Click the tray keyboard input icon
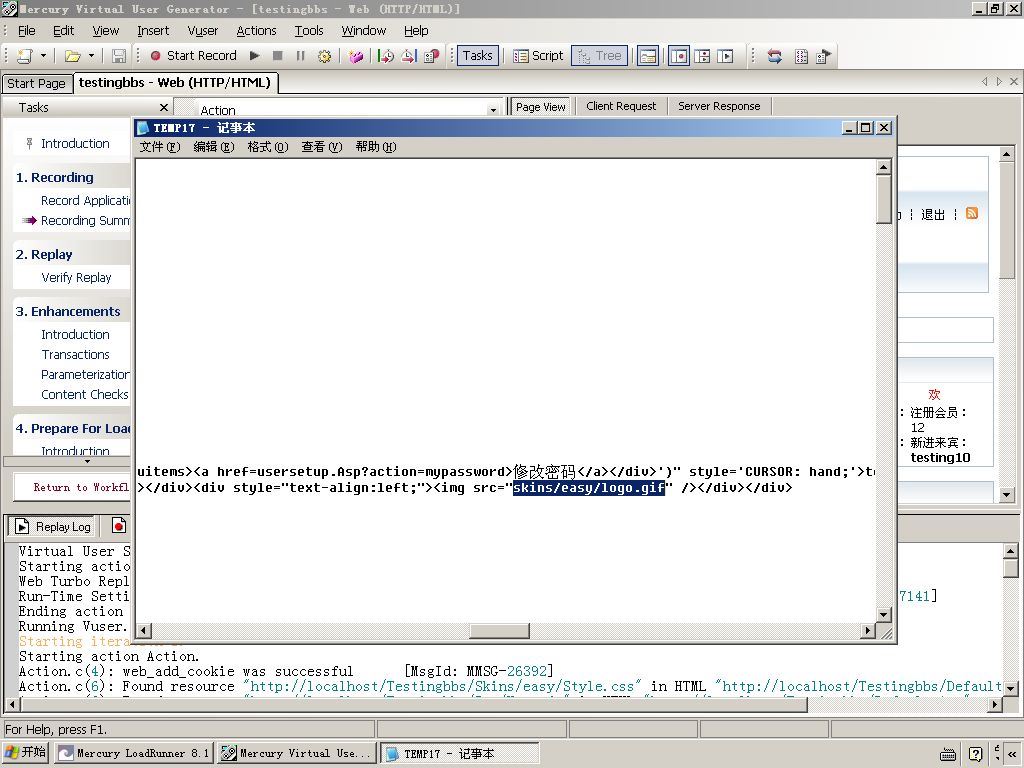1024x768 pixels. point(948,754)
